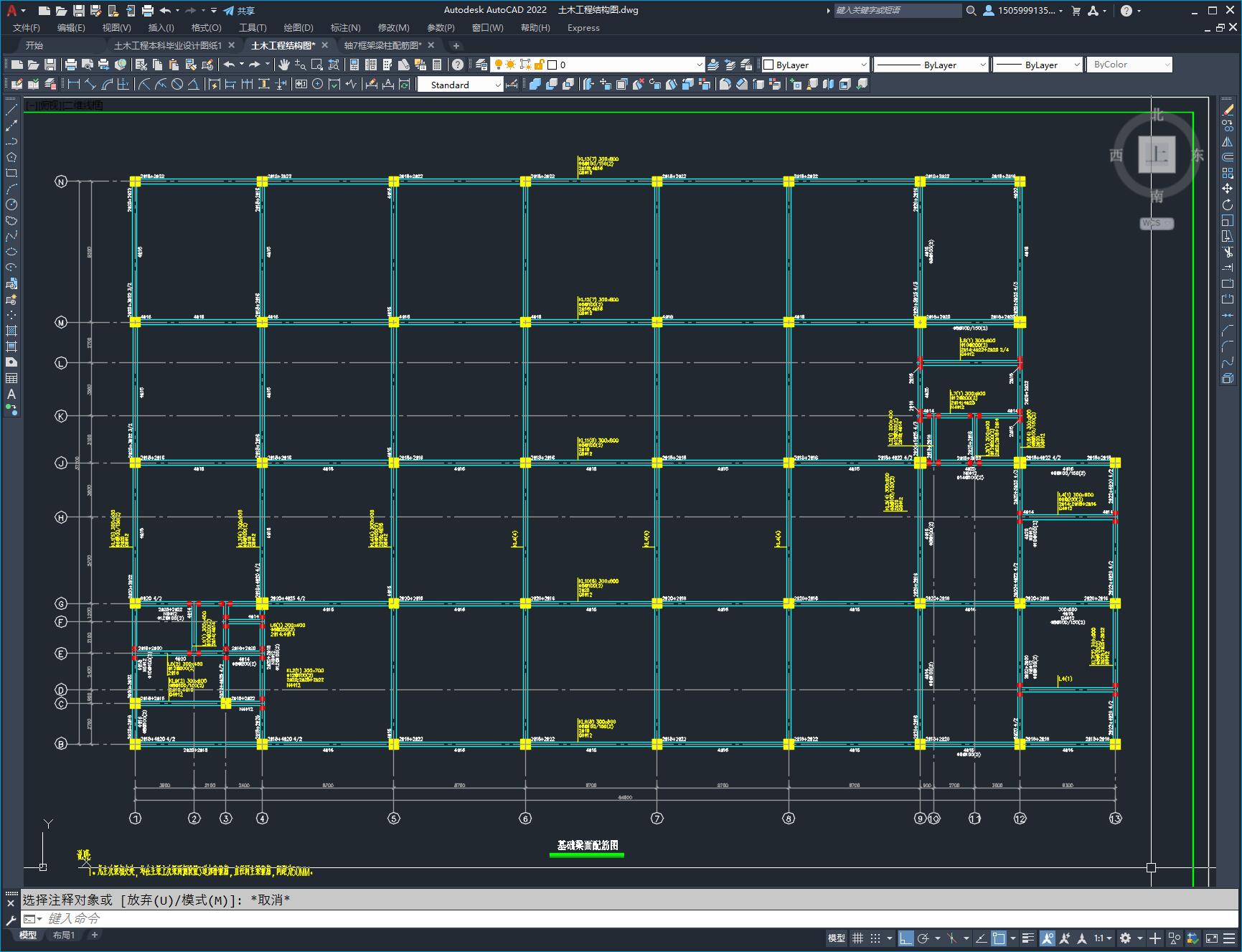Click the WCS label under the ViewCube
The height and width of the screenshot is (952, 1242).
1157,223
